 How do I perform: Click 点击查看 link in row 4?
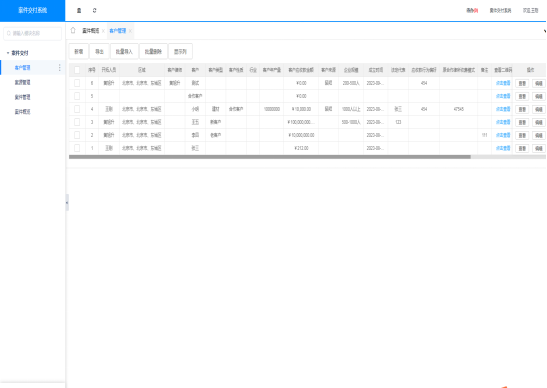(x=503, y=109)
